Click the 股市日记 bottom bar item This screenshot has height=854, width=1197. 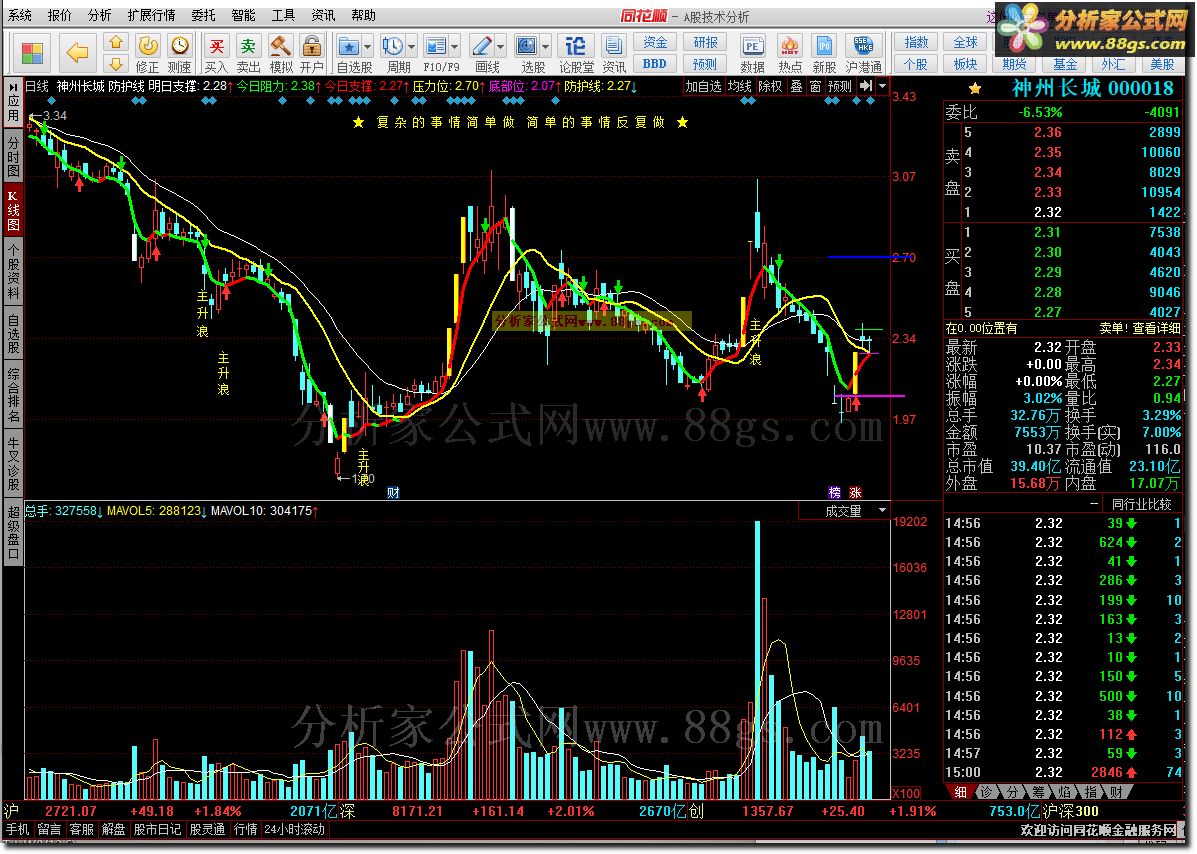[x=157, y=830]
